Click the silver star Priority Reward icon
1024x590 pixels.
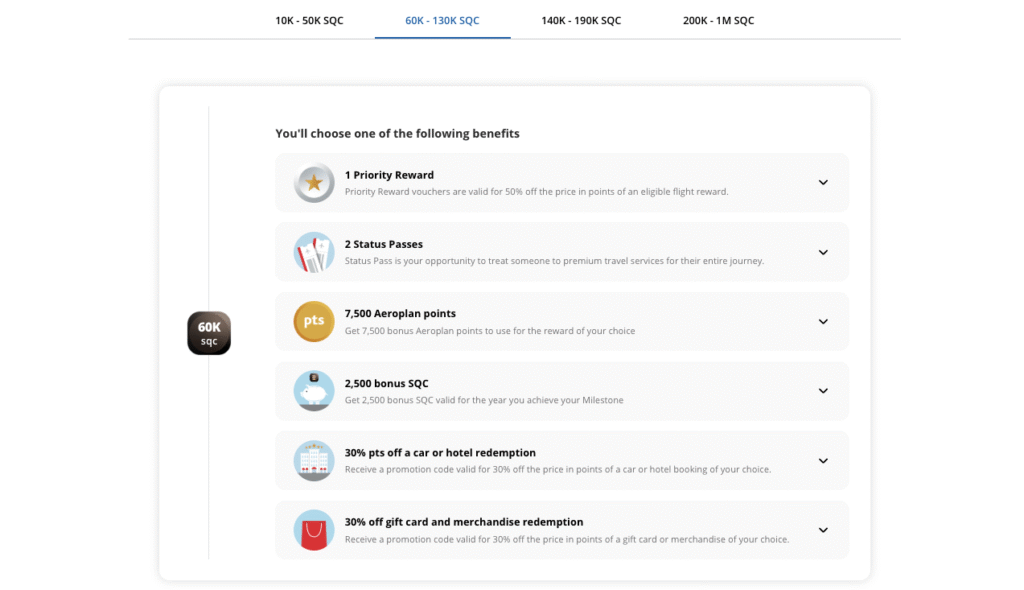click(x=314, y=183)
